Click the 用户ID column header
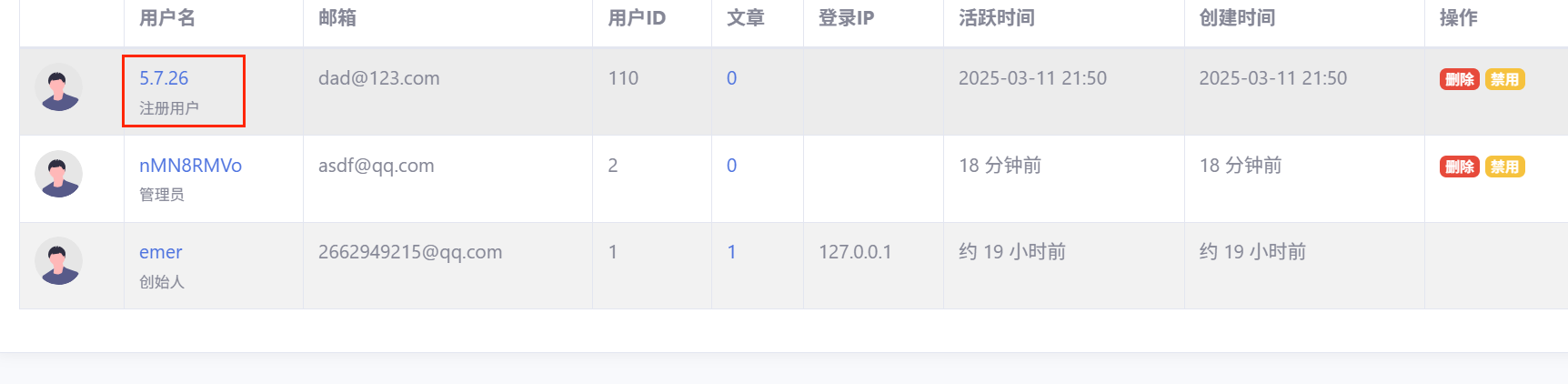This screenshot has width=1568, height=384. tap(637, 18)
